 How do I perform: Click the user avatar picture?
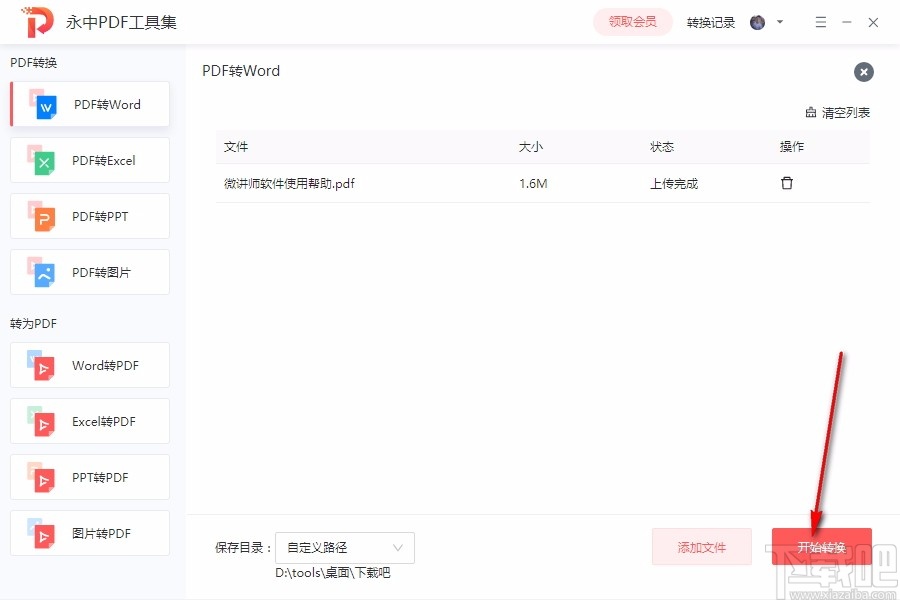(x=757, y=21)
